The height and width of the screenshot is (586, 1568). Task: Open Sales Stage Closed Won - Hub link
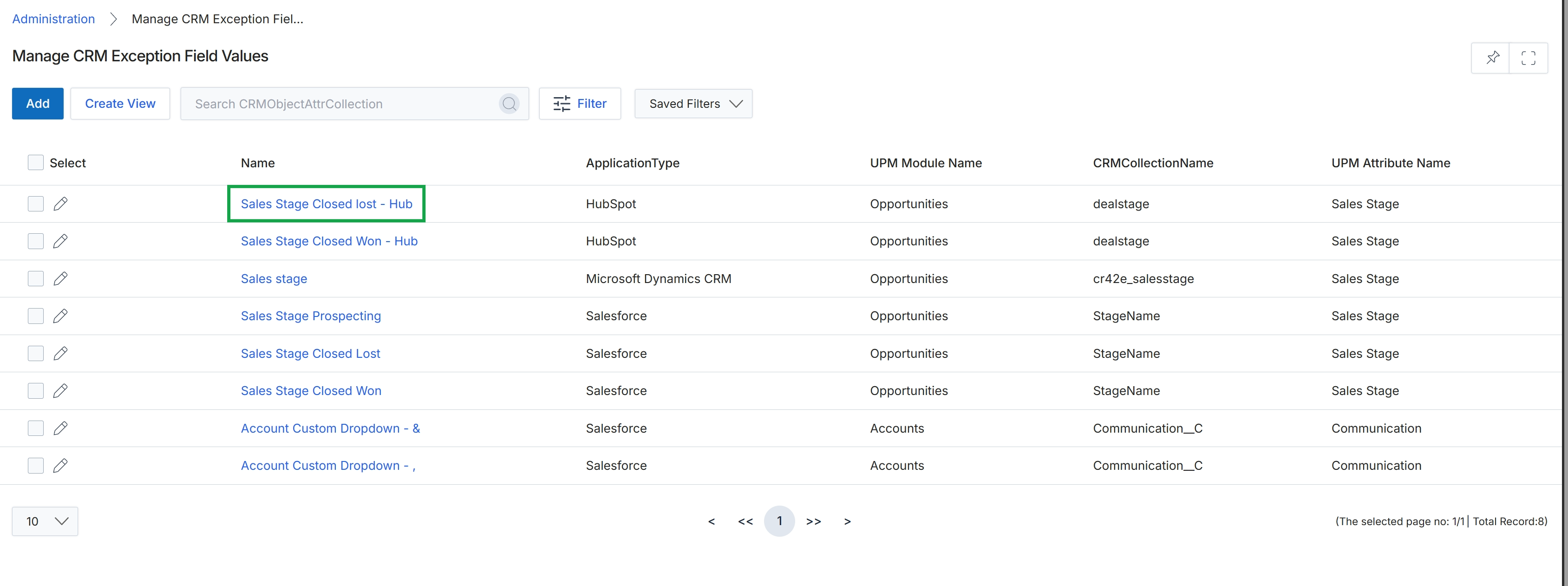coord(329,241)
